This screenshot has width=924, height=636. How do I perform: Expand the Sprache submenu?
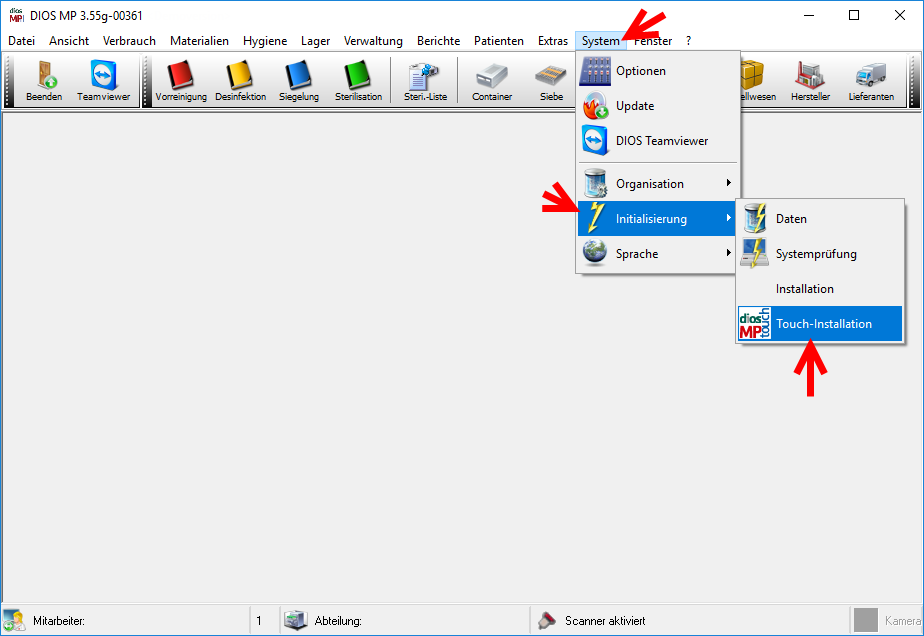[657, 254]
